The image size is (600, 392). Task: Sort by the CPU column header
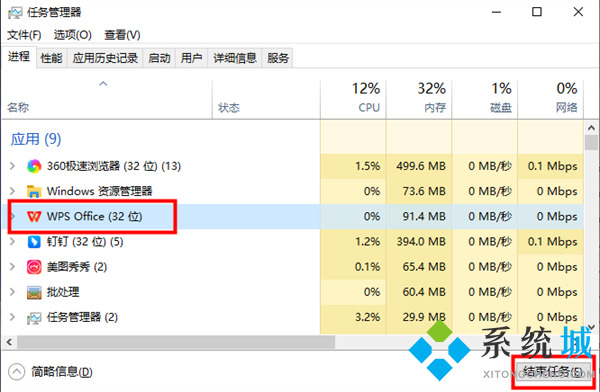click(x=353, y=99)
